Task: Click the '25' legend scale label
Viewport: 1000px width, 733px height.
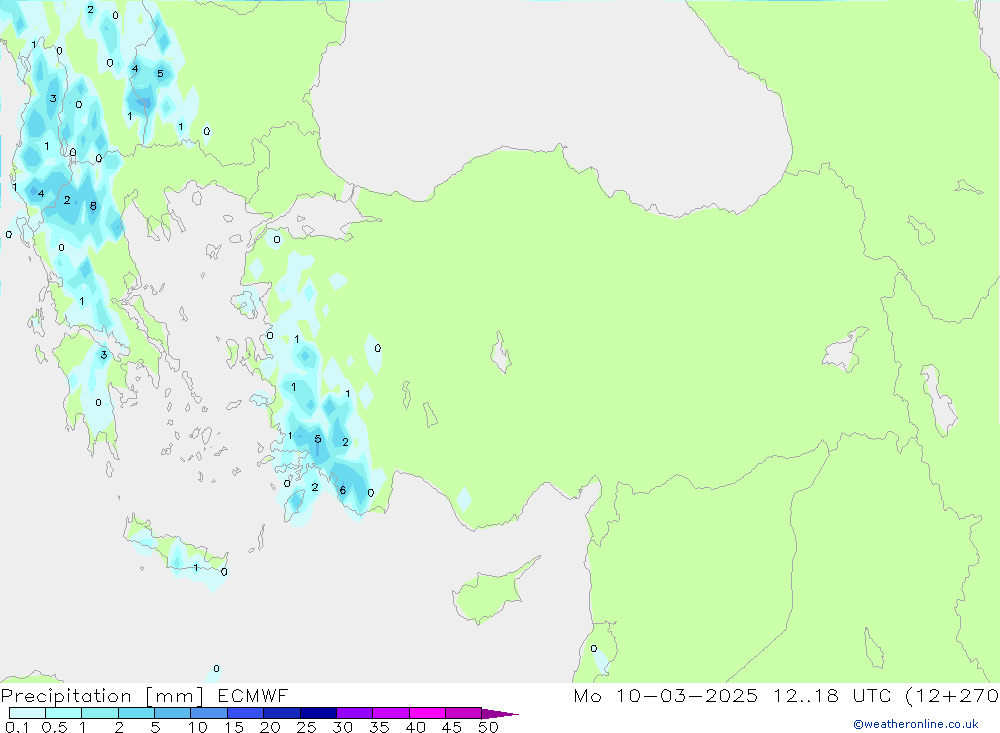Action: coord(307,727)
